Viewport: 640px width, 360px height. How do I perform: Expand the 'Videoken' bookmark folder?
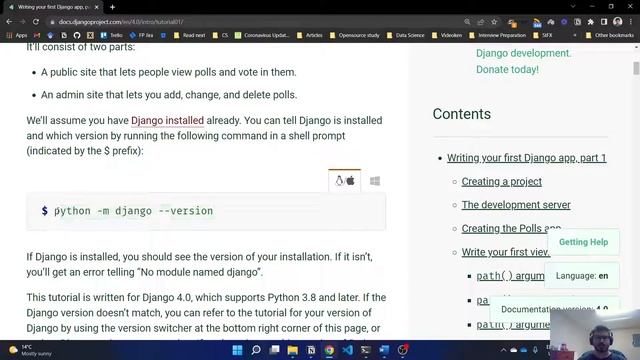[447, 36]
